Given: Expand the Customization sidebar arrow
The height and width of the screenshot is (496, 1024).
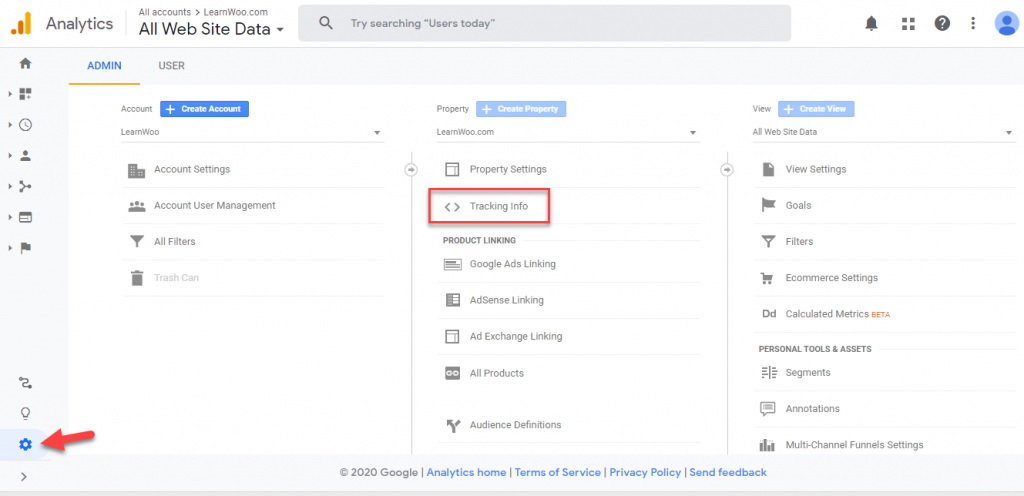Looking at the screenshot, I should (x=10, y=94).
